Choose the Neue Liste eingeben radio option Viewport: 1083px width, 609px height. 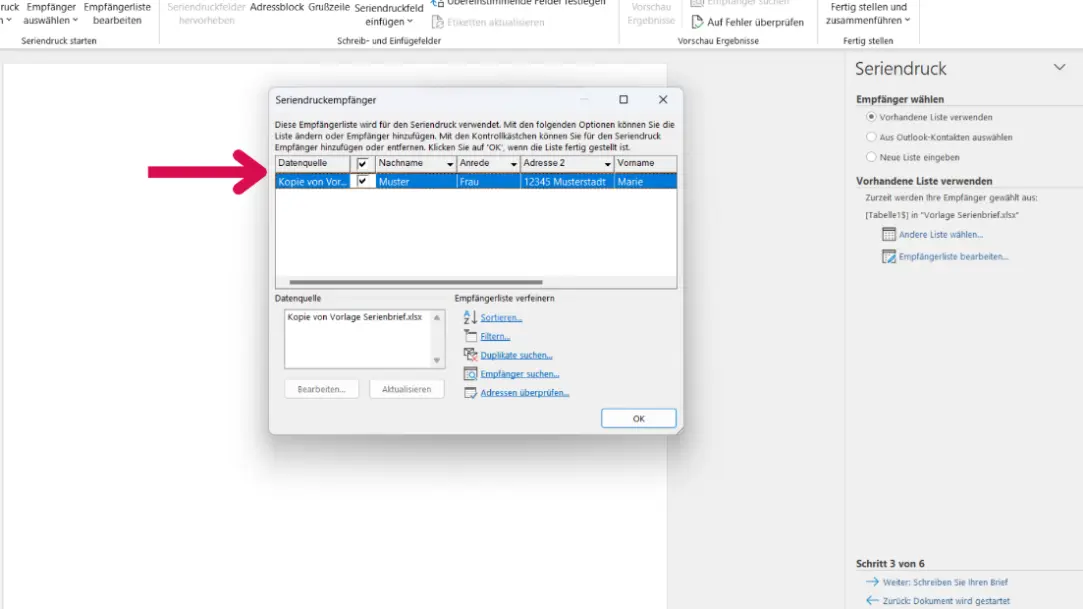coord(871,157)
